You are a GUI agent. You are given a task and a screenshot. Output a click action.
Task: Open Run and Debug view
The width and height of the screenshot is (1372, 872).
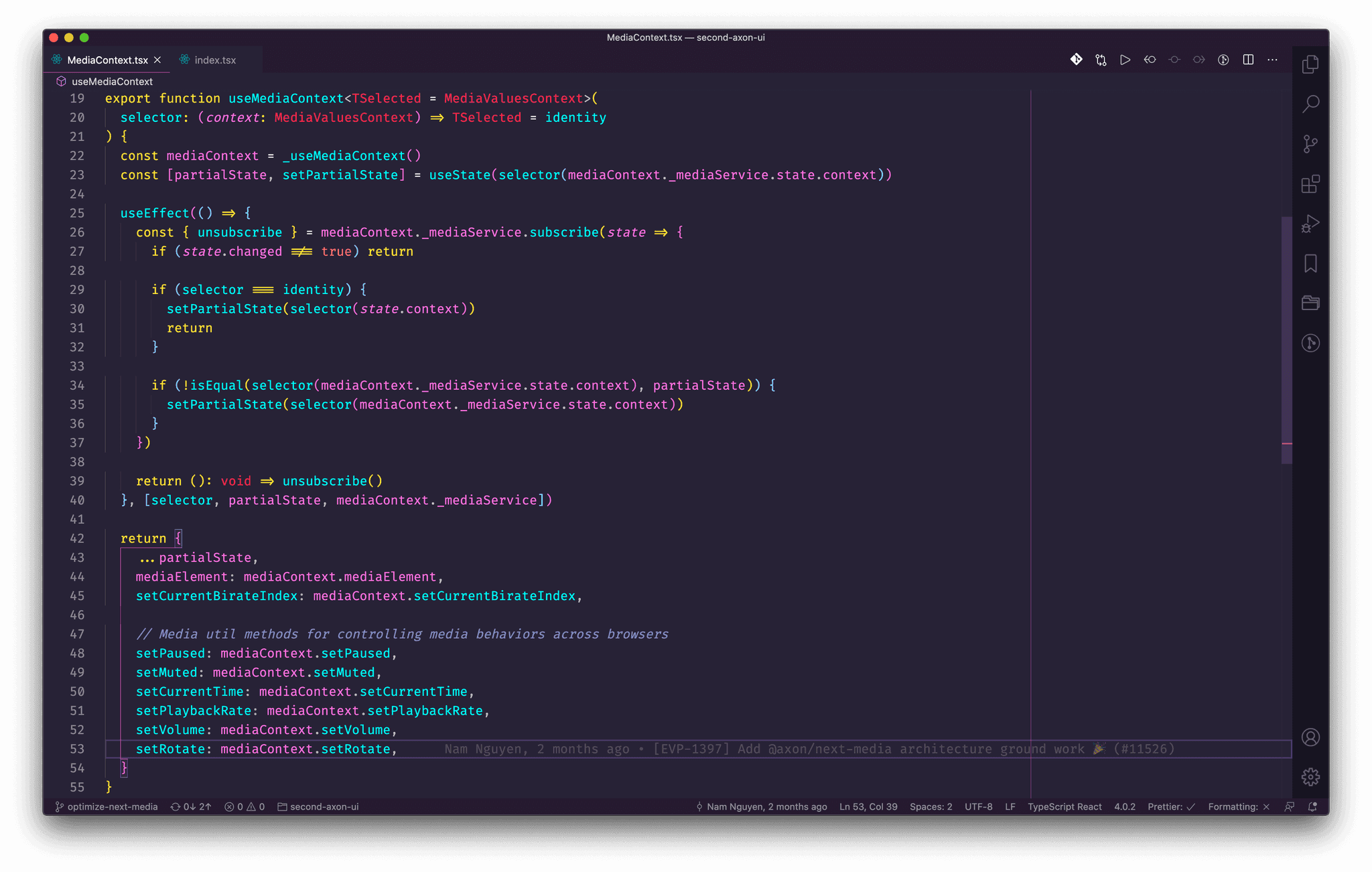coord(1310,224)
